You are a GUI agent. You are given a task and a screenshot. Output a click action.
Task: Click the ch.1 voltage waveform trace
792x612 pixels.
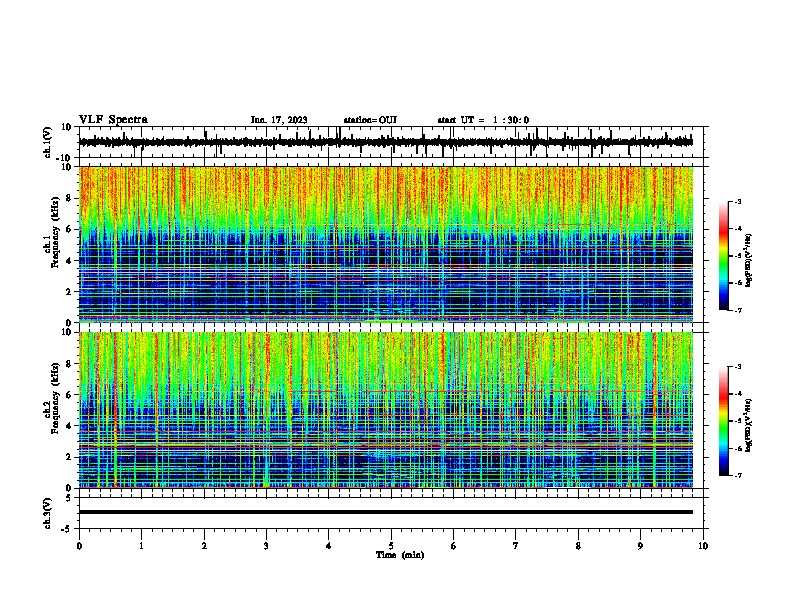386,142
